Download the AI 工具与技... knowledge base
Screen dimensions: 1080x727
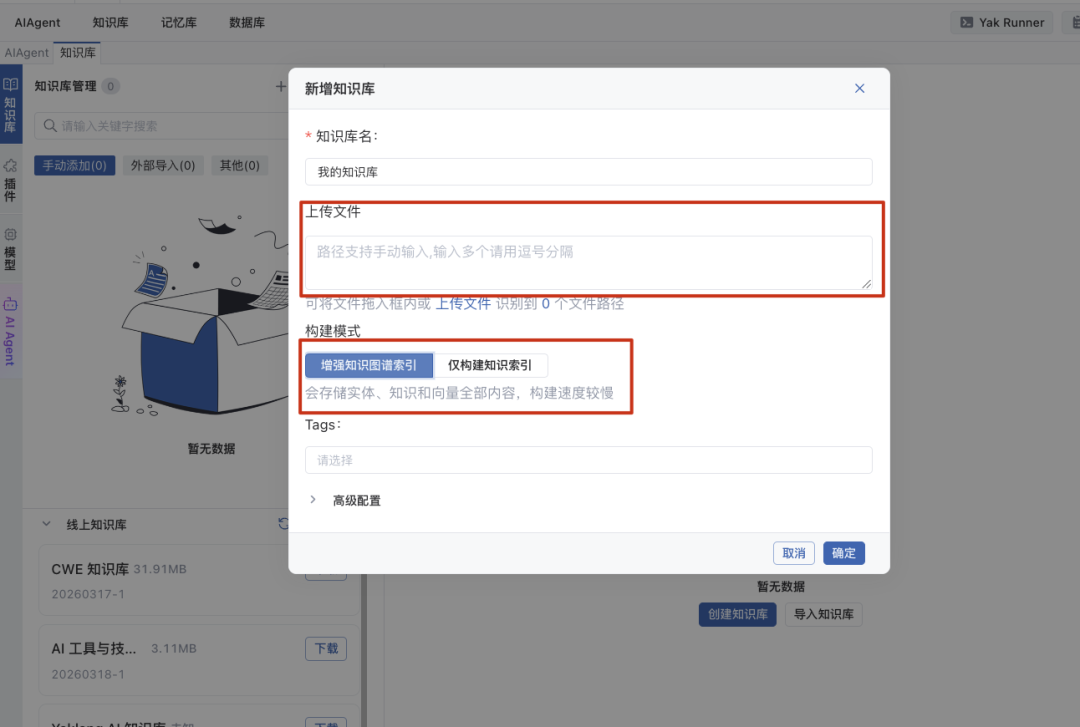click(x=326, y=648)
